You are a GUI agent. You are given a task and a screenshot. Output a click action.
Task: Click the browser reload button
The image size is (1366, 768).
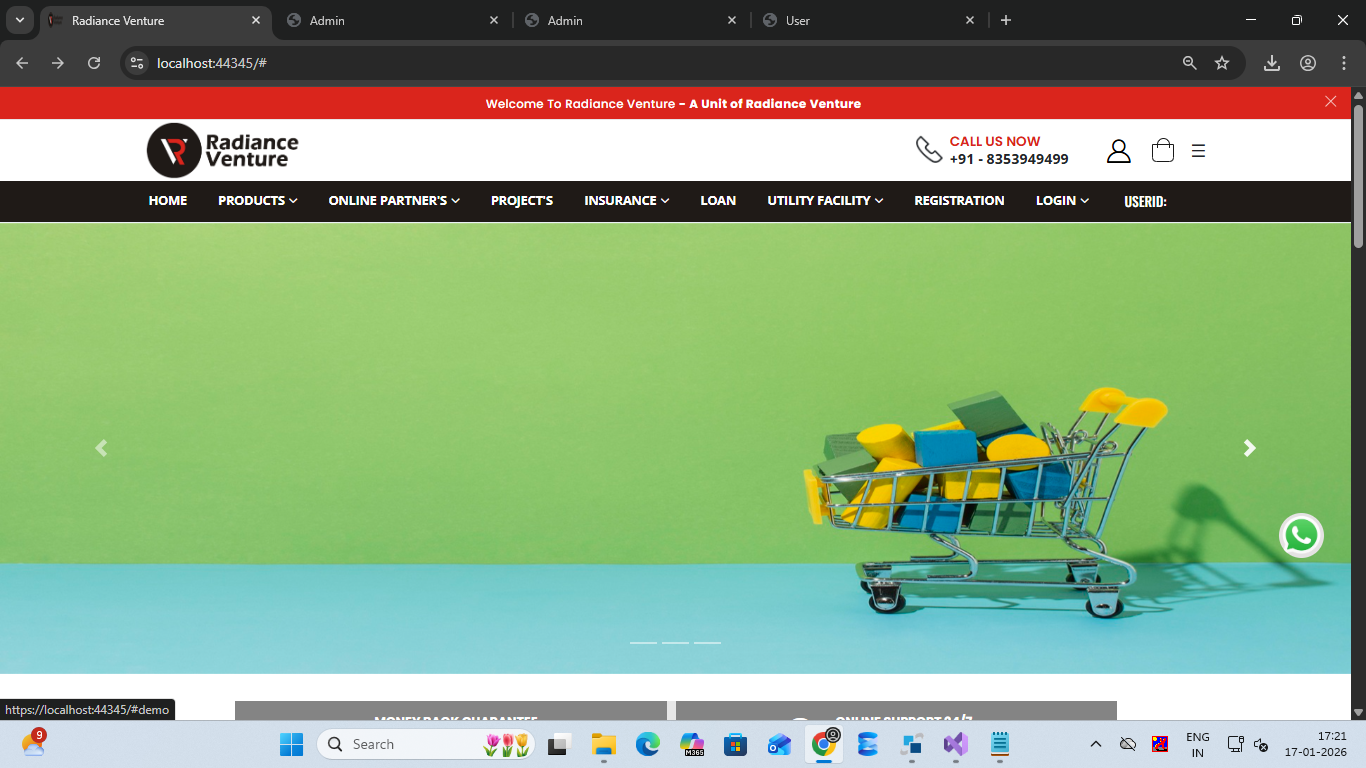tap(94, 63)
